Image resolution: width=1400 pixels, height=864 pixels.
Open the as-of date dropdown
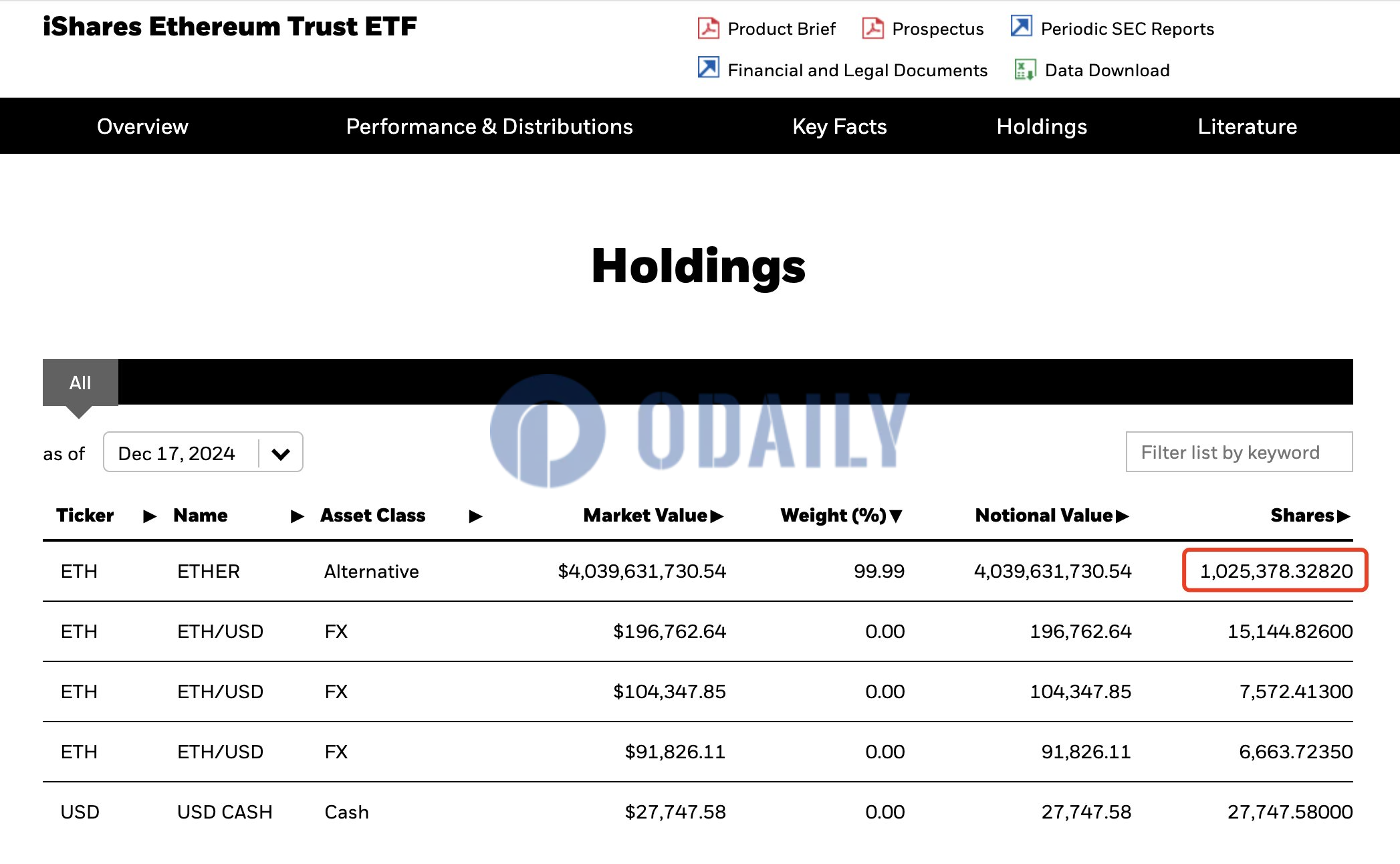(280, 453)
